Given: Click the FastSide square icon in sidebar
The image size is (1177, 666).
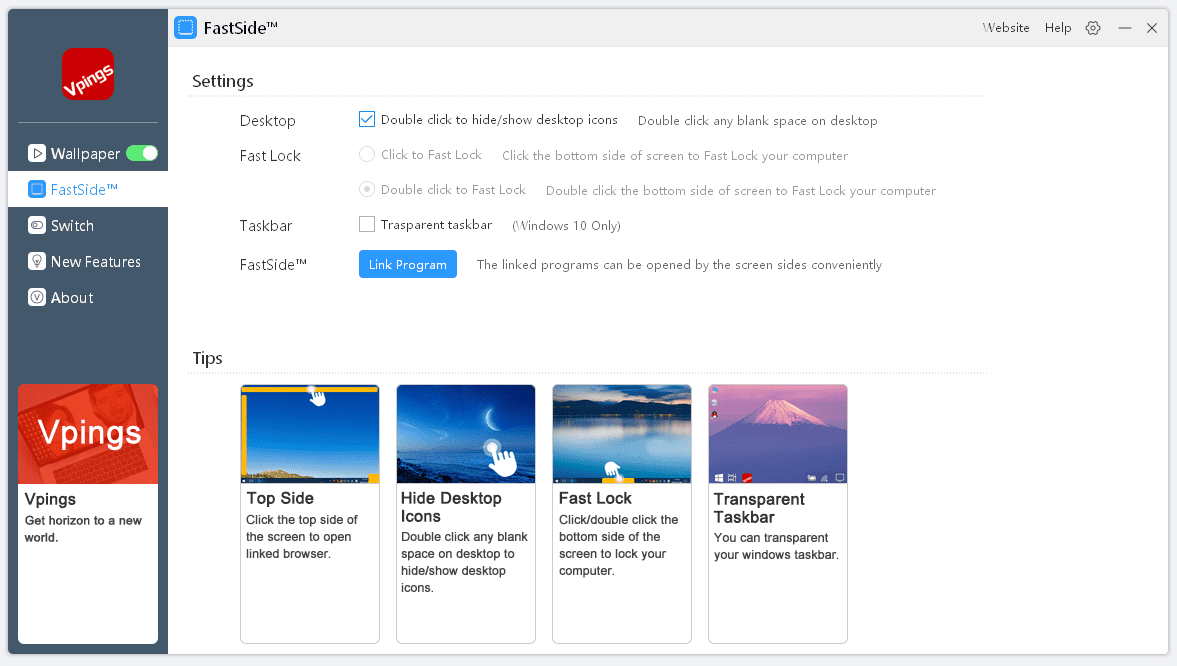Looking at the screenshot, I should pyautogui.click(x=37, y=189).
